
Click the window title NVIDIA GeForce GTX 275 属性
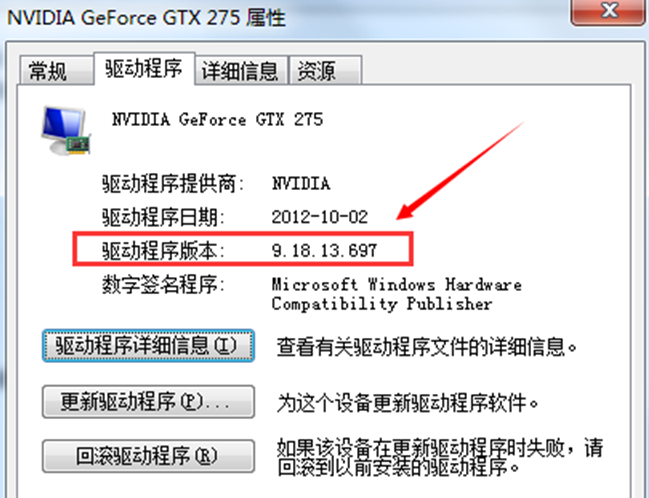click(x=147, y=18)
